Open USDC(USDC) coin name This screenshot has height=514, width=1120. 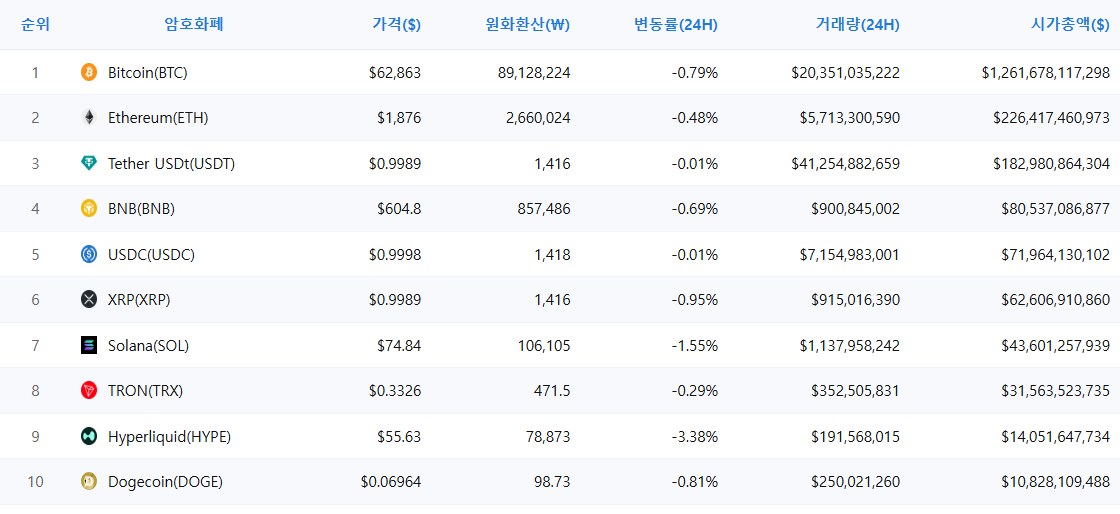click(151, 254)
